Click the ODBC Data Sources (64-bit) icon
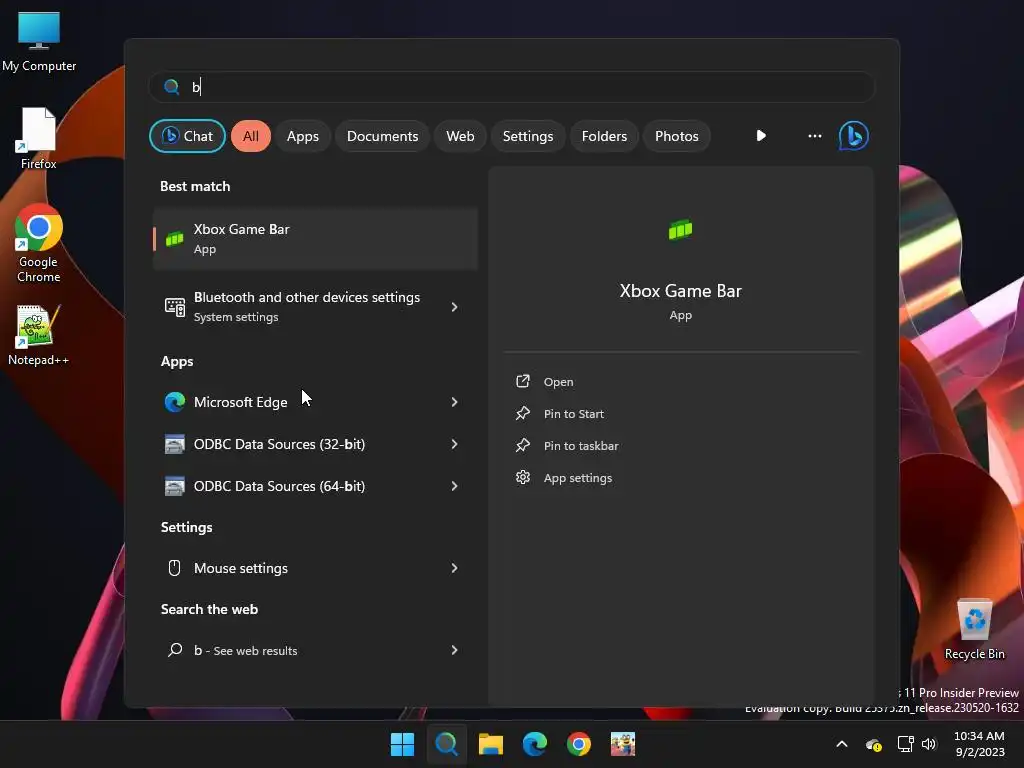The width and height of the screenshot is (1024, 768). pyautogui.click(x=174, y=486)
